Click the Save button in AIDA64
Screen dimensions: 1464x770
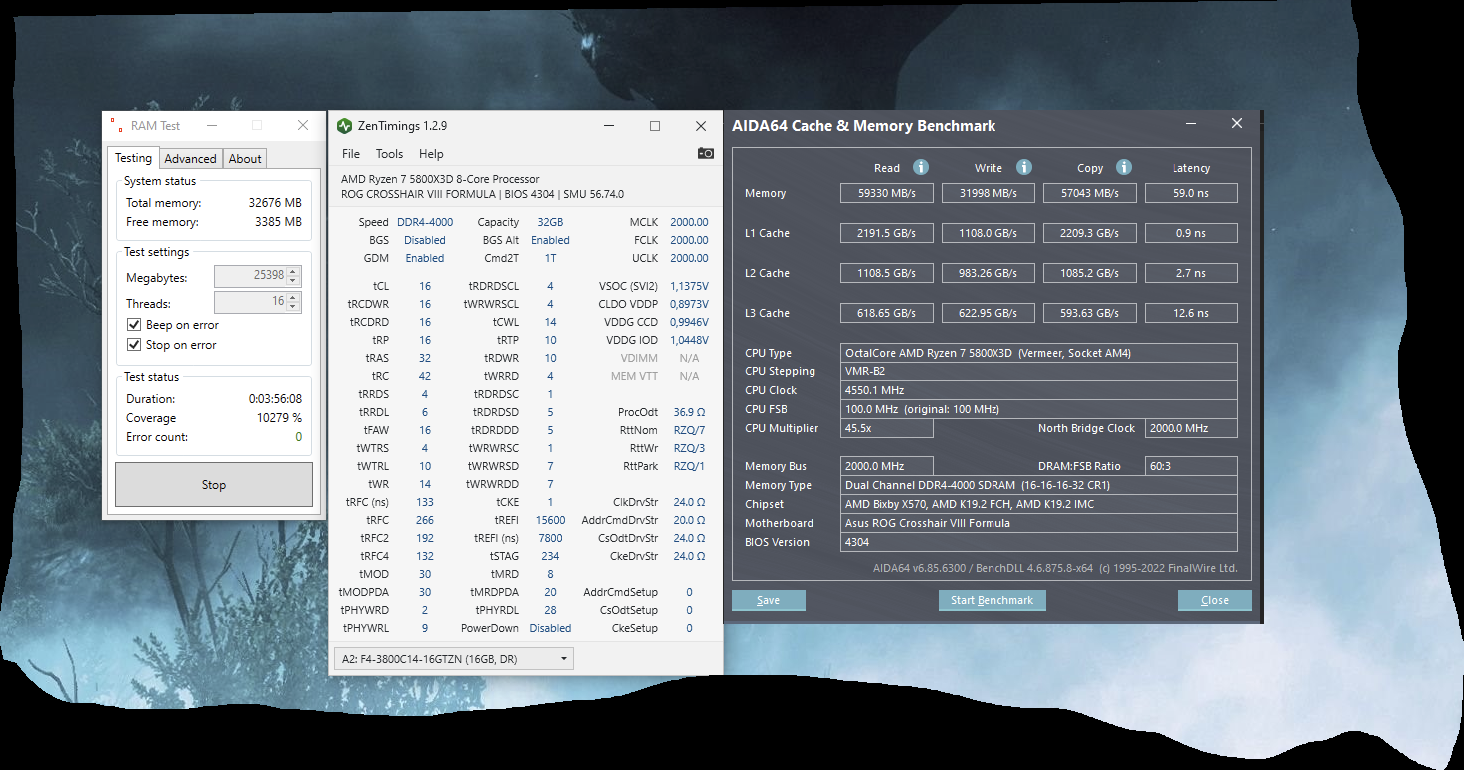[768, 600]
